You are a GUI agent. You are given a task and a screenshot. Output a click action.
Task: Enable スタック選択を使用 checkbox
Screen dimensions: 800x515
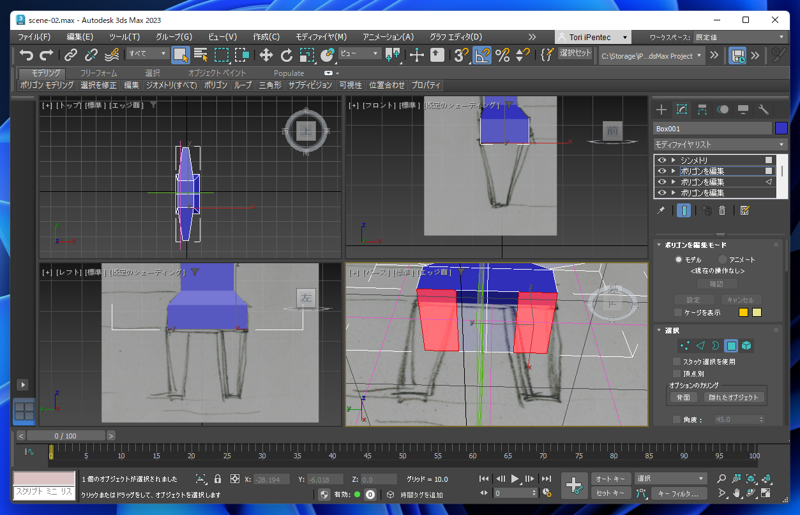pyautogui.click(x=677, y=361)
